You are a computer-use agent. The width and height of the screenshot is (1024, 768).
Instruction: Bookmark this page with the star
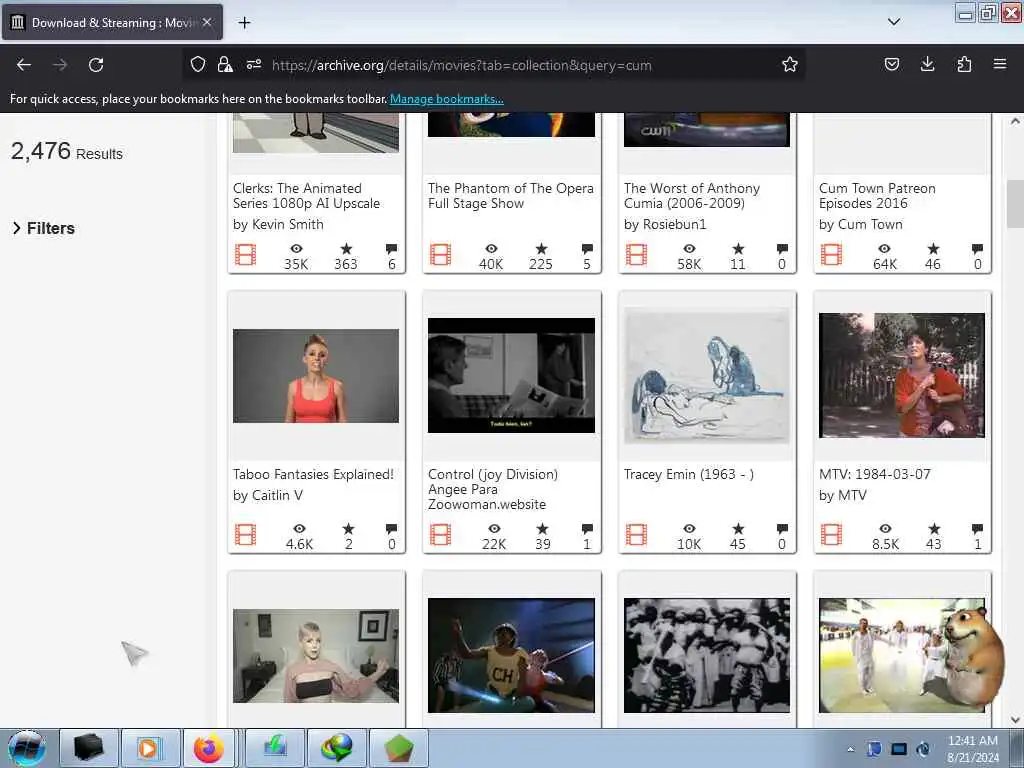[x=790, y=64]
